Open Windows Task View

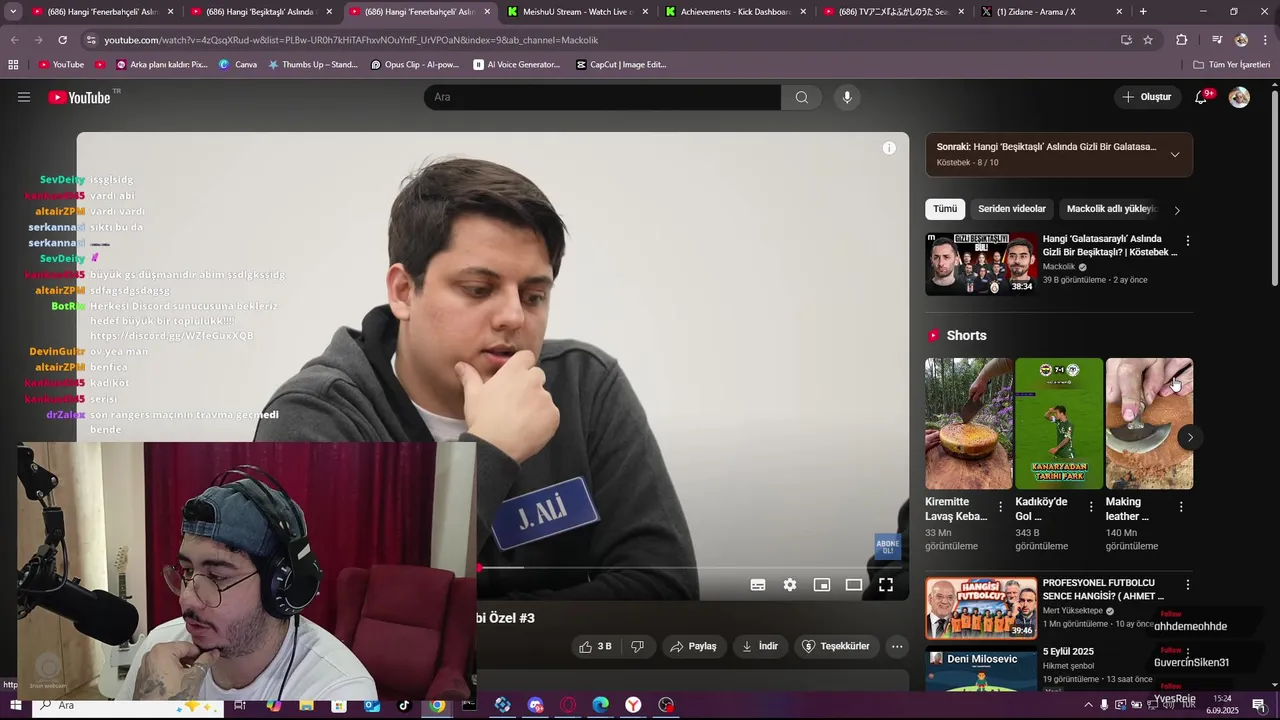[x=240, y=705]
